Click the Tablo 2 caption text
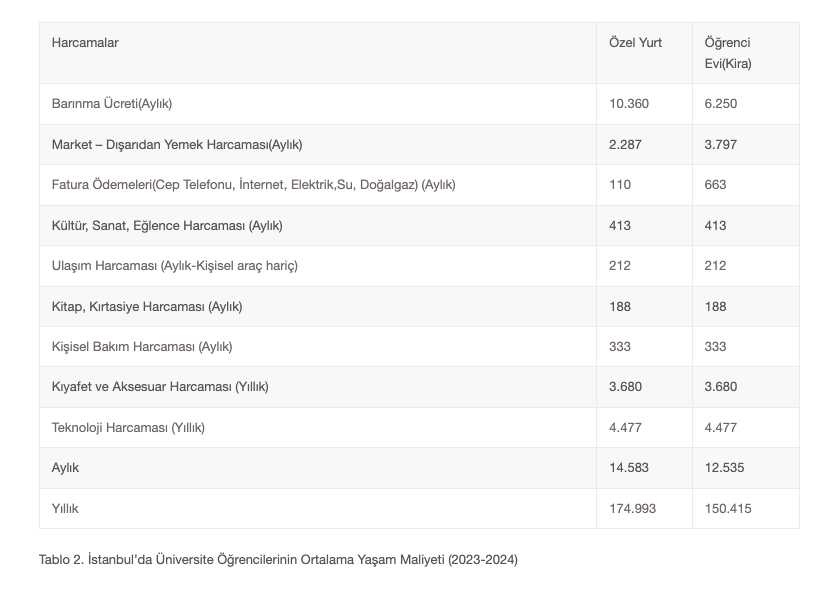 [x=278, y=559]
